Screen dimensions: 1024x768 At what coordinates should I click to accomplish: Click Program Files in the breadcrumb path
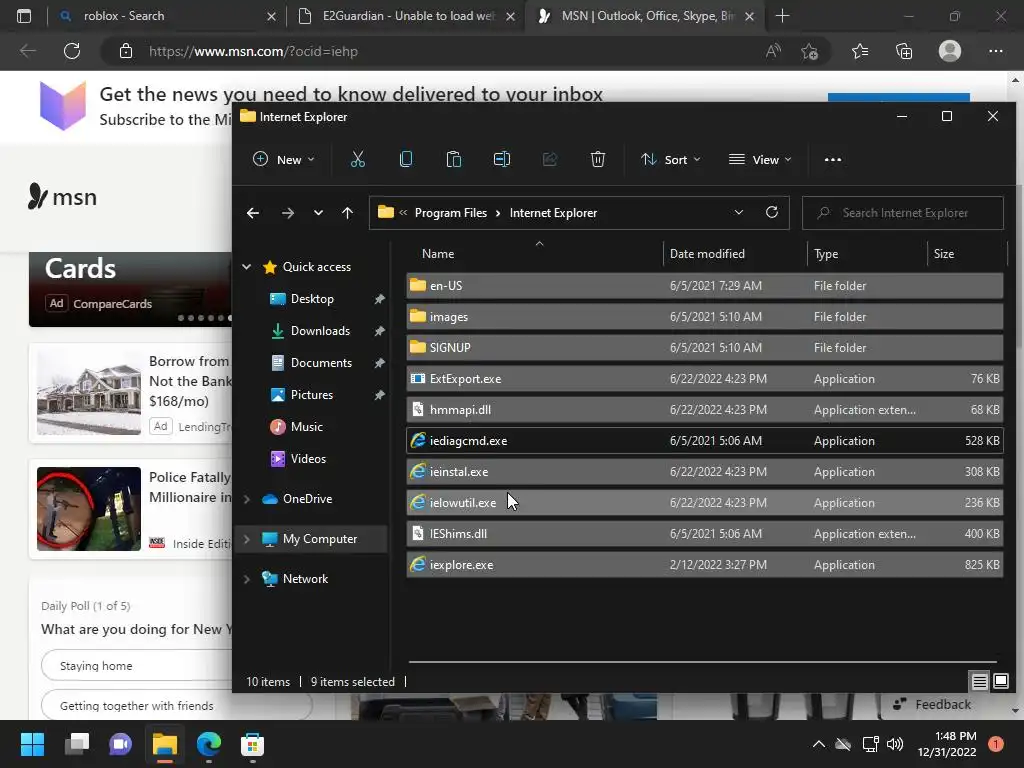(x=451, y=213)
